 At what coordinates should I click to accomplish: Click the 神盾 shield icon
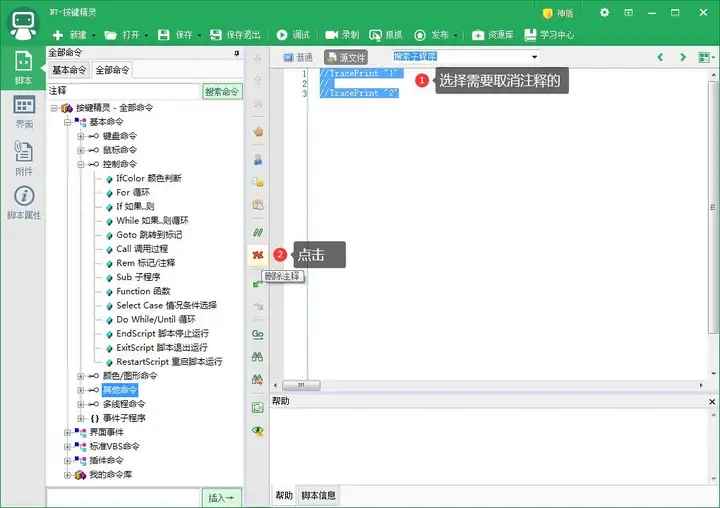coord(547,14)
